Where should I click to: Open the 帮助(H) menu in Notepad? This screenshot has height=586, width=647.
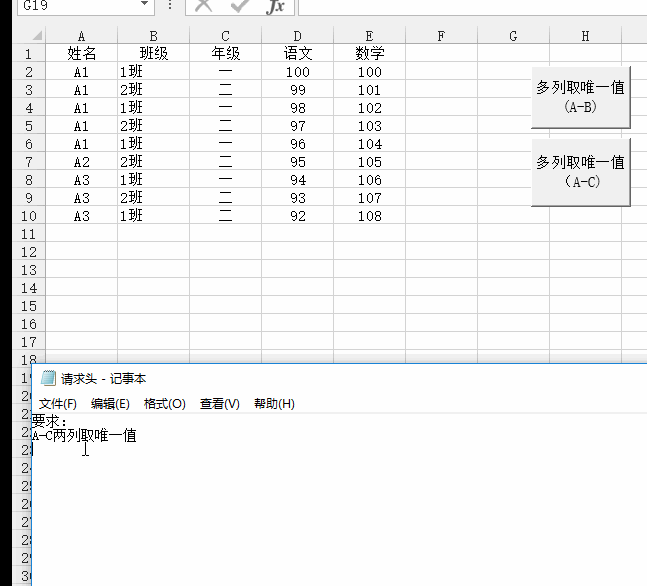(274, 404)
